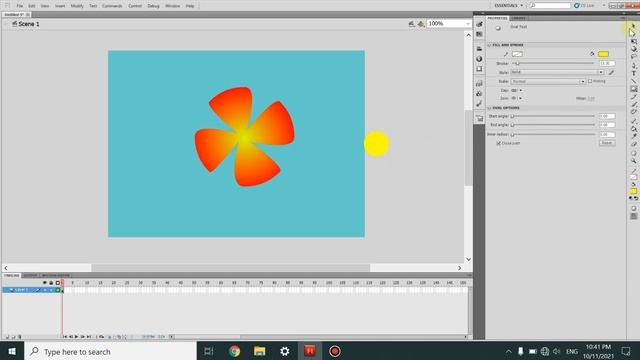Select the Brush tool

(x=633, y=104)
